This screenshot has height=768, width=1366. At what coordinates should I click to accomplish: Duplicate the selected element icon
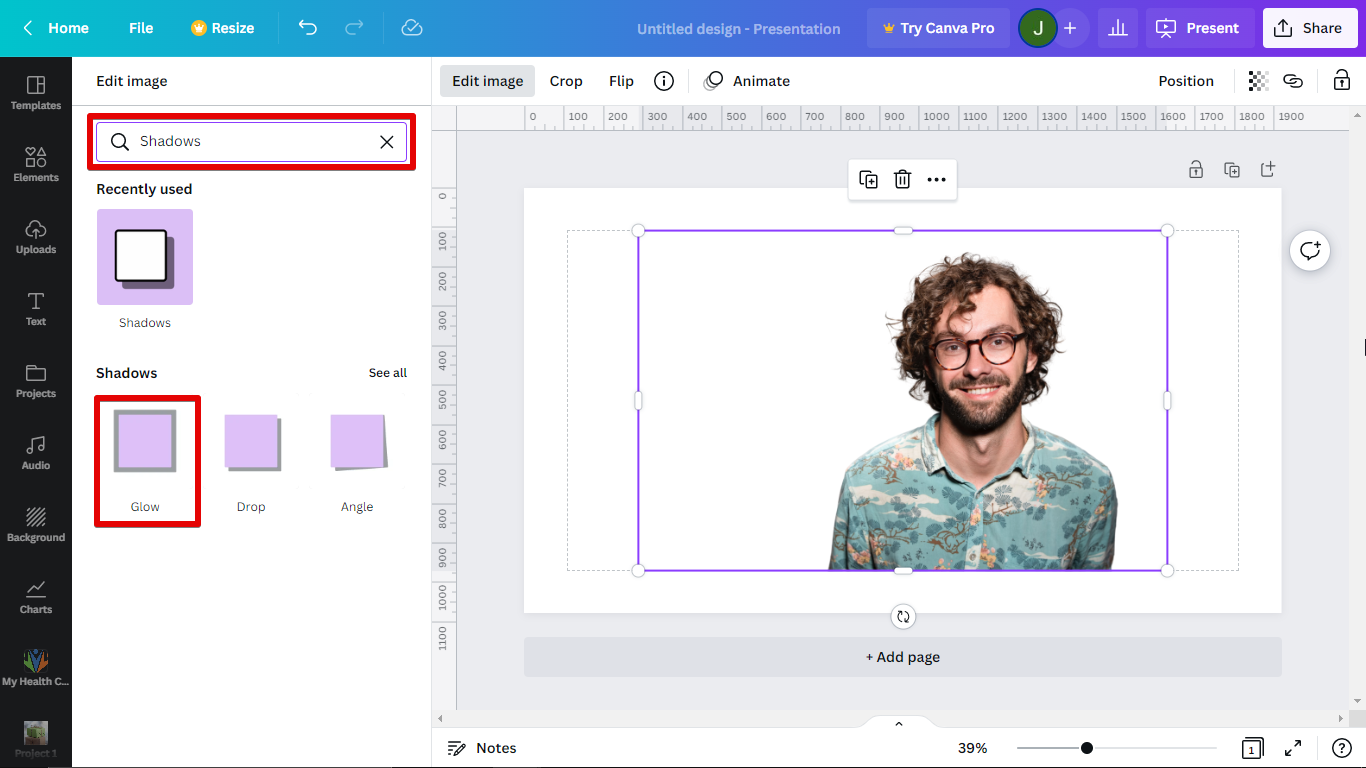868,180
